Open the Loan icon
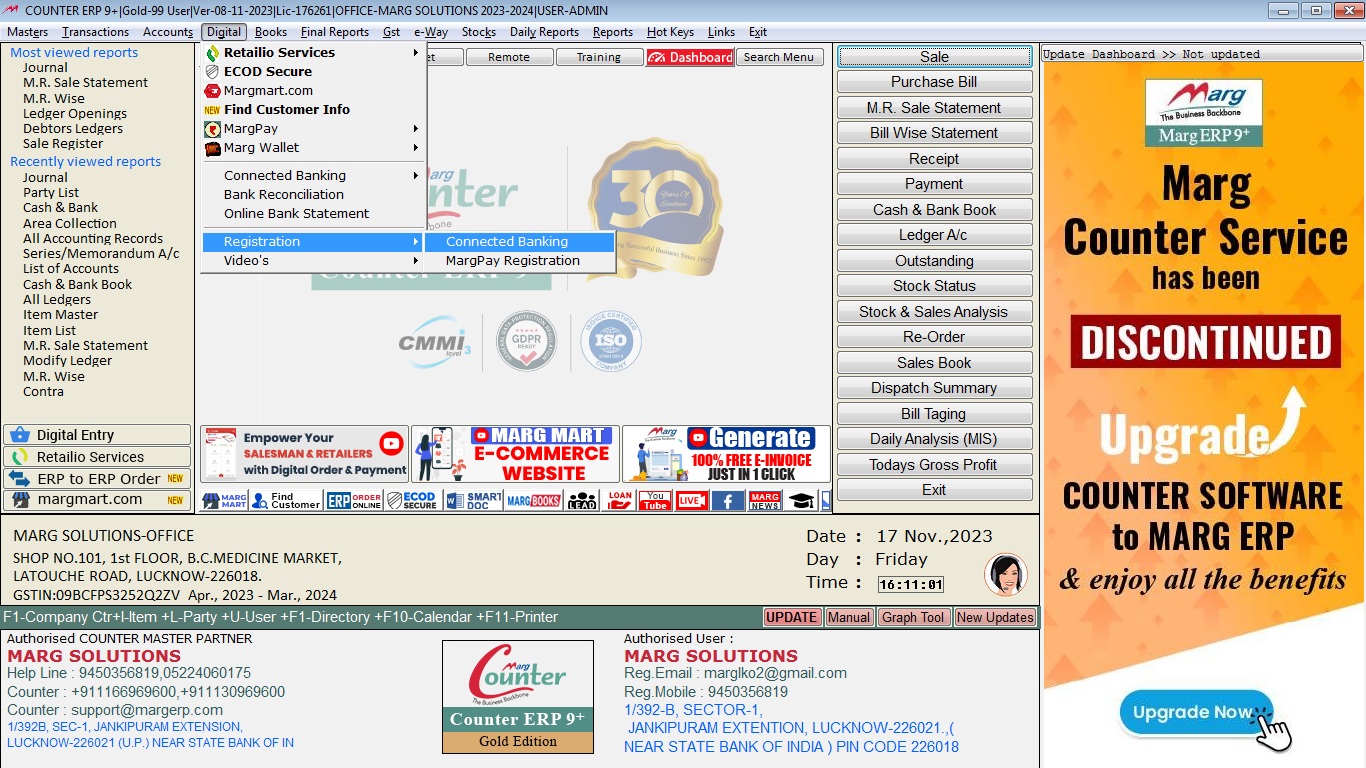The image size is (1366, 768). click(x=619, y=500)
